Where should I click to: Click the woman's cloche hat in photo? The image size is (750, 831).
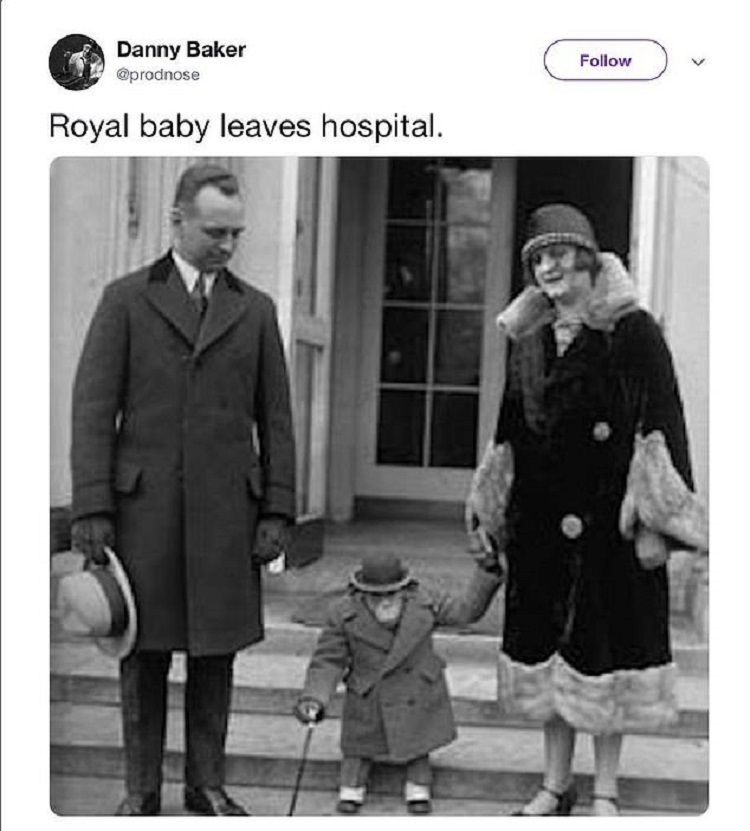pyautogui.click(x=559, y=231)
